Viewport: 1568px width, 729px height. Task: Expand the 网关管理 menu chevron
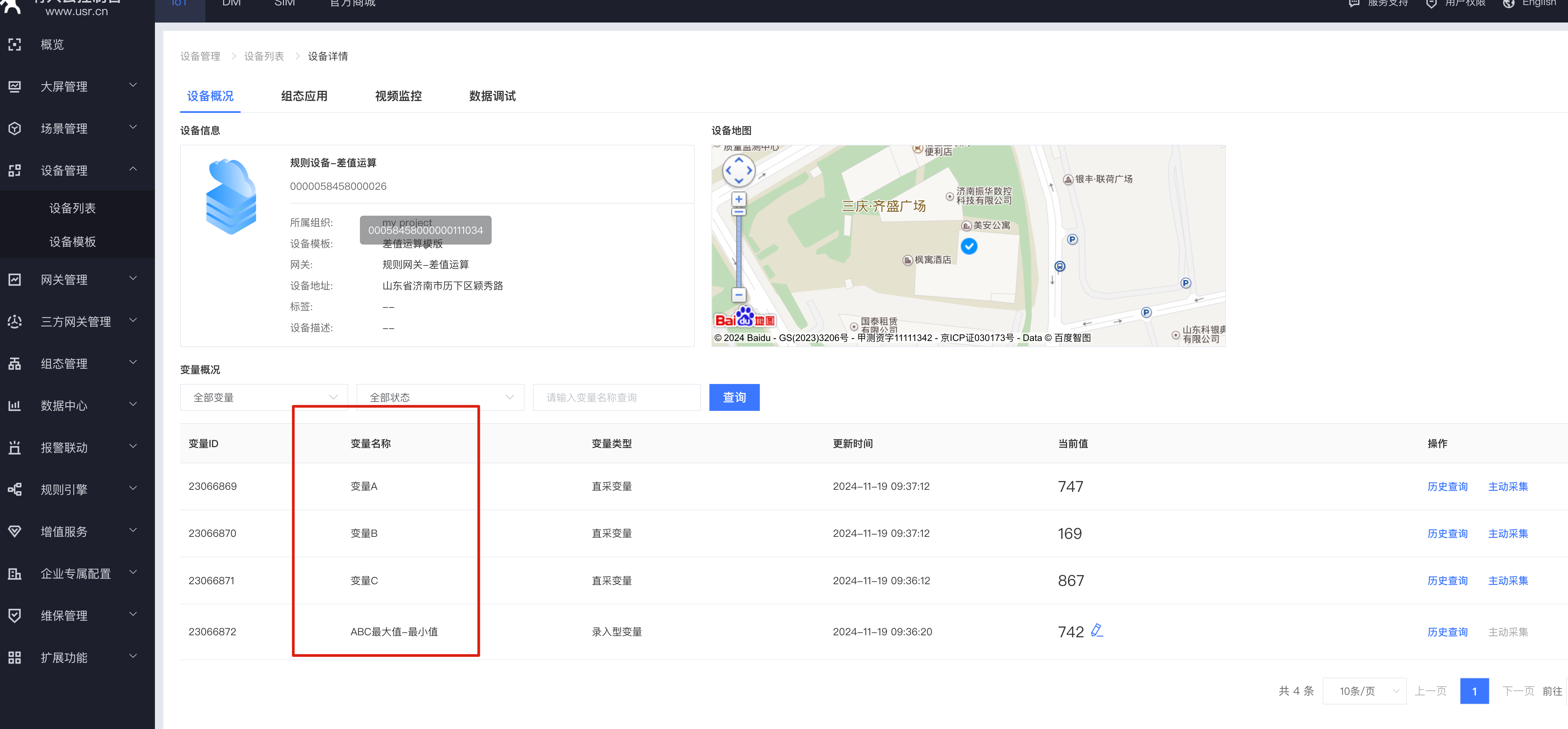[133, 278]
